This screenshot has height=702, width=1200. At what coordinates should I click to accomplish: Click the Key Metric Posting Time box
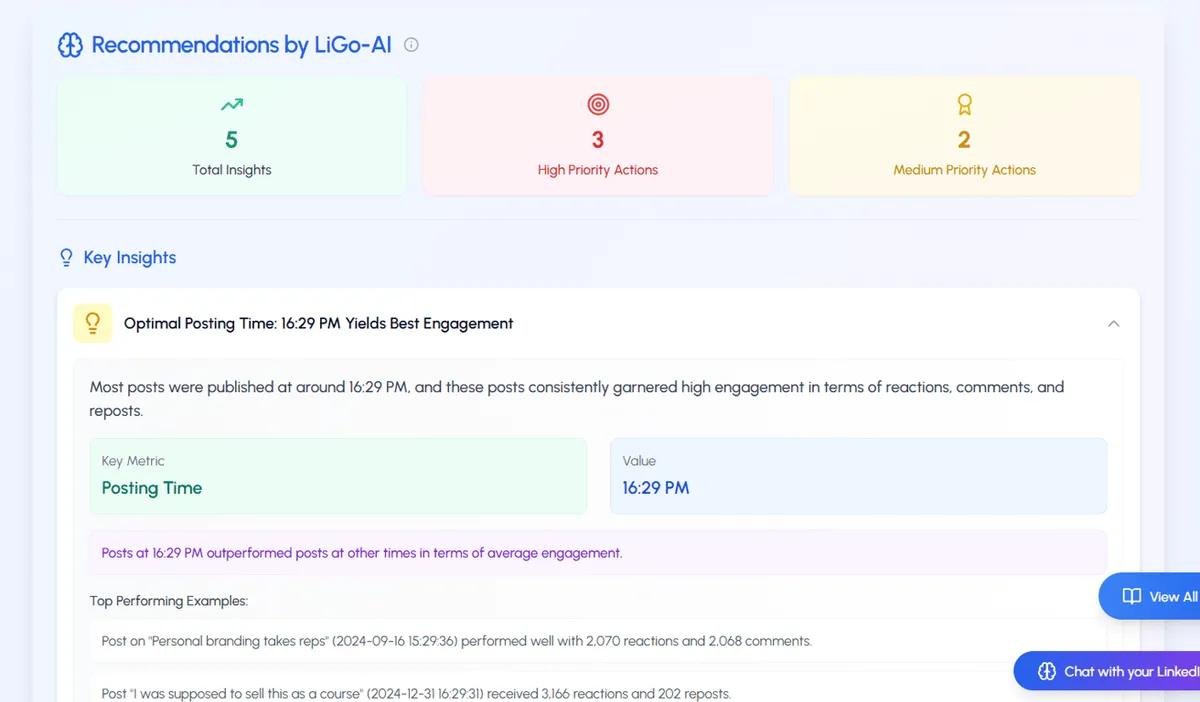(338, 476)
